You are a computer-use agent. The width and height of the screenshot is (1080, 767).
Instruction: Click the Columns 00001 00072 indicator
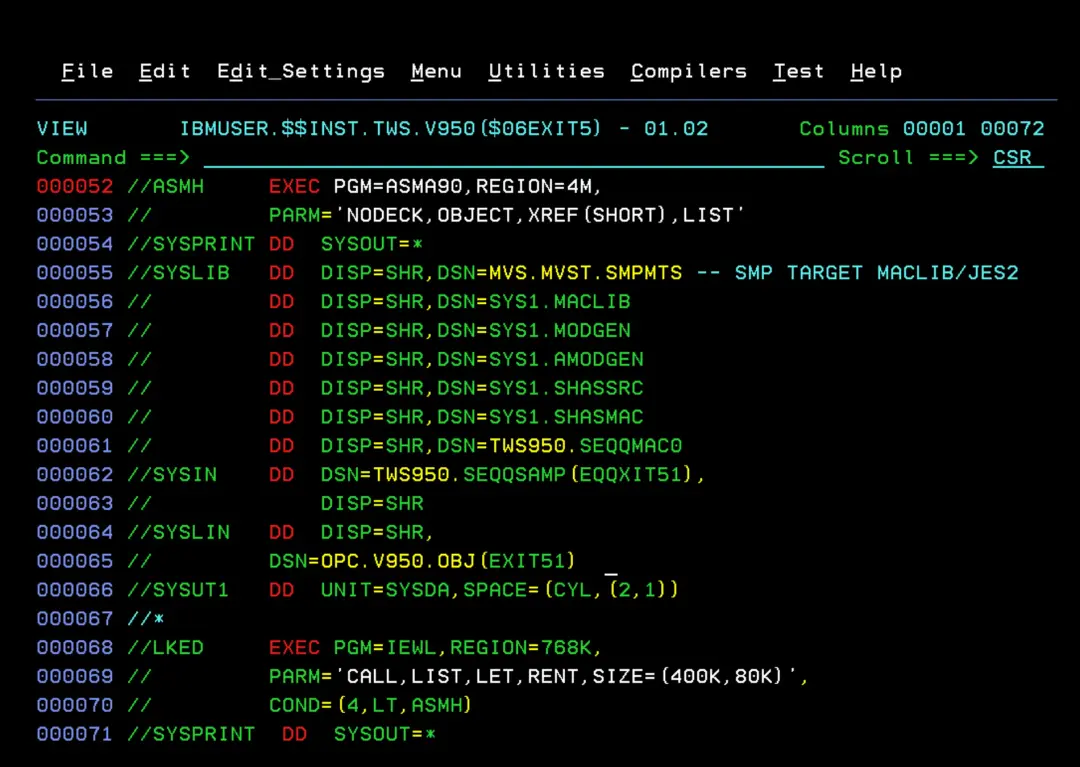pos(922,129)
